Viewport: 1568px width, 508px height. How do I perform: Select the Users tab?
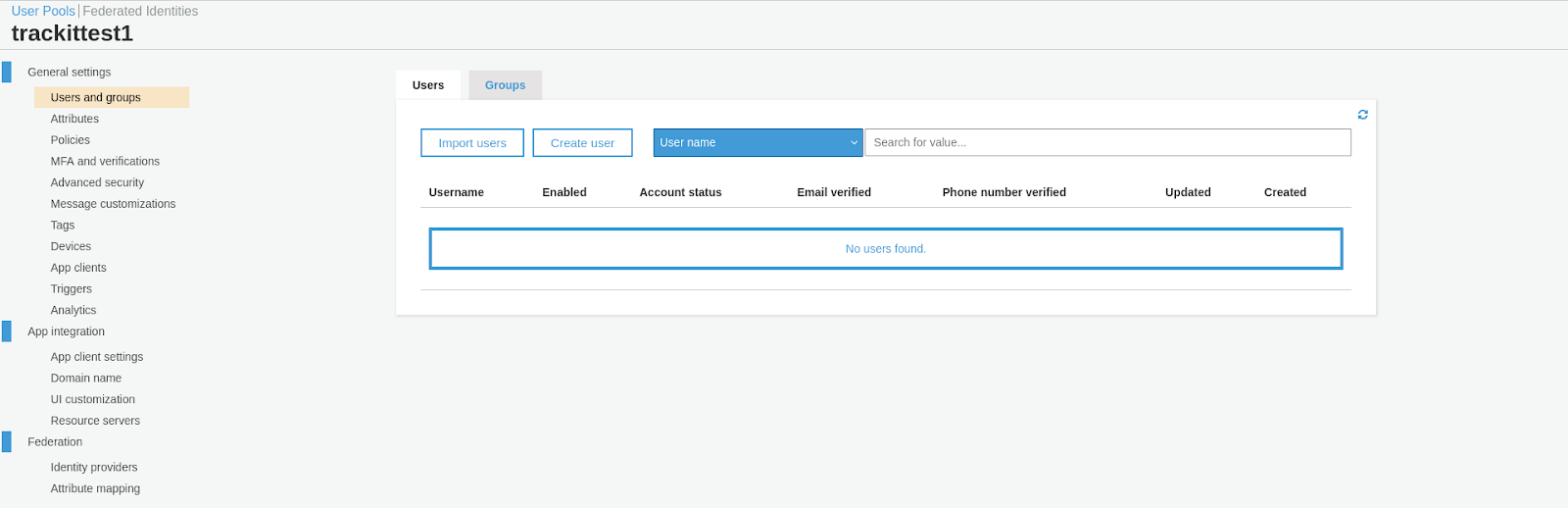pos(428,85)
